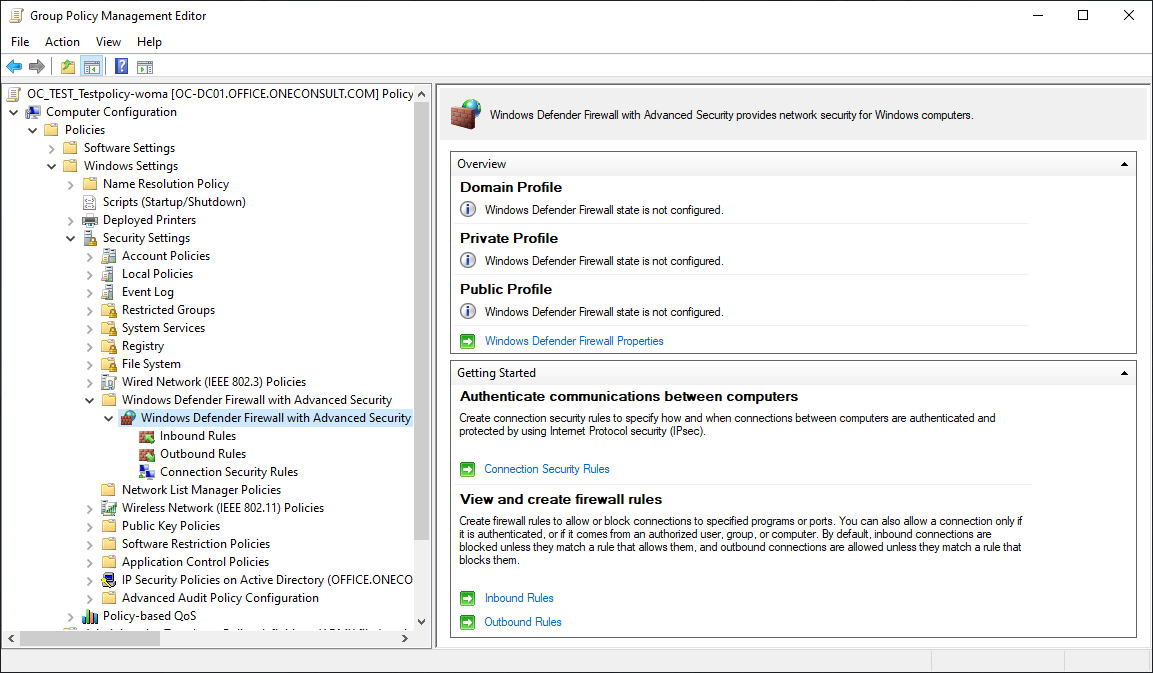
Task: Click the Outbound Rules link in Getting Started
Action: pos(523,622)
